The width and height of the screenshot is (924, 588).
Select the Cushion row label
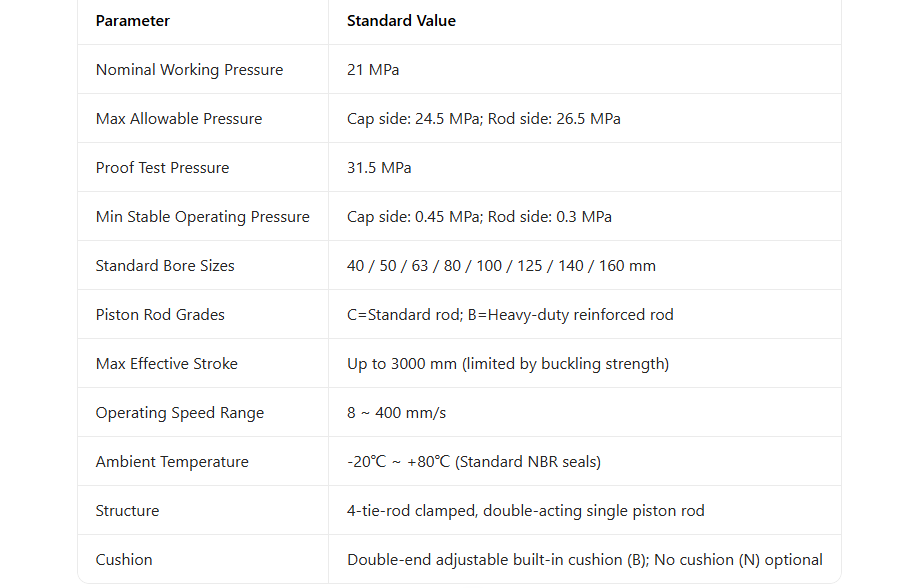(124, 560)
